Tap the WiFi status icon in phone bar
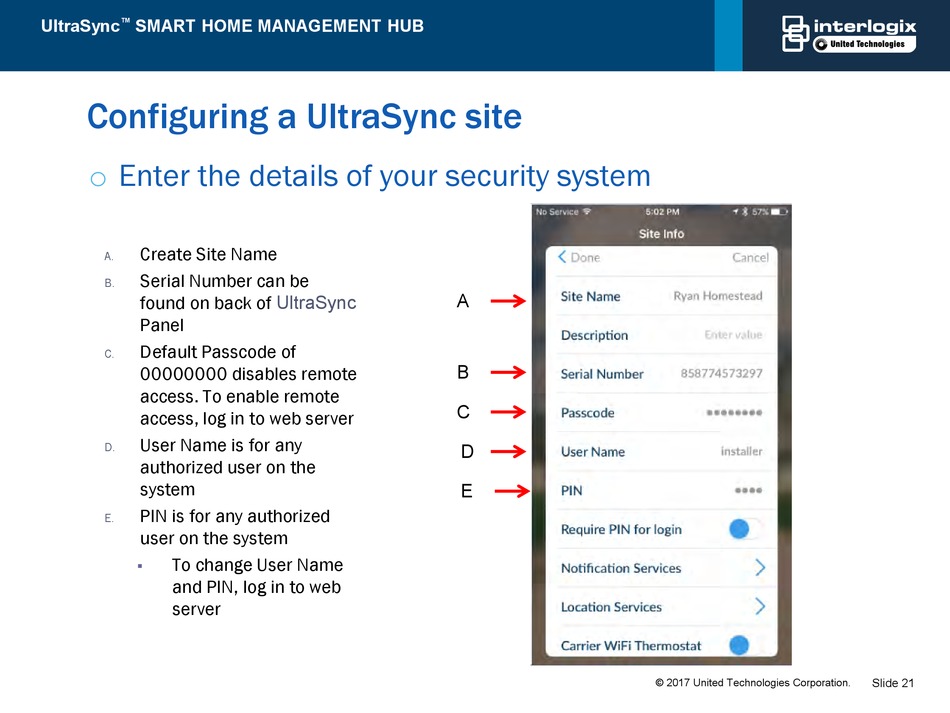 [587, 212]
